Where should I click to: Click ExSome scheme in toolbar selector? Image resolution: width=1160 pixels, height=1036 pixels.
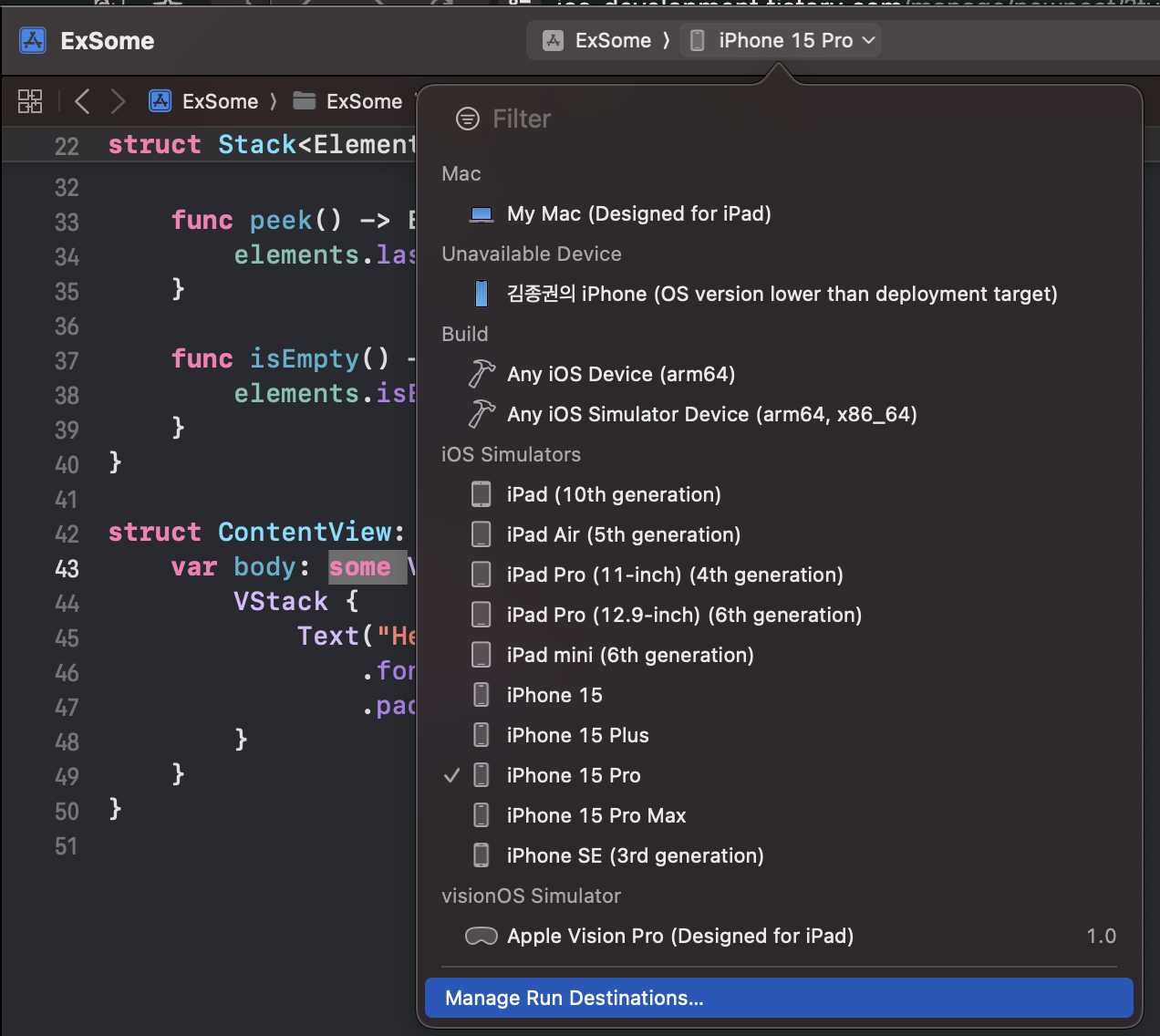597,40
